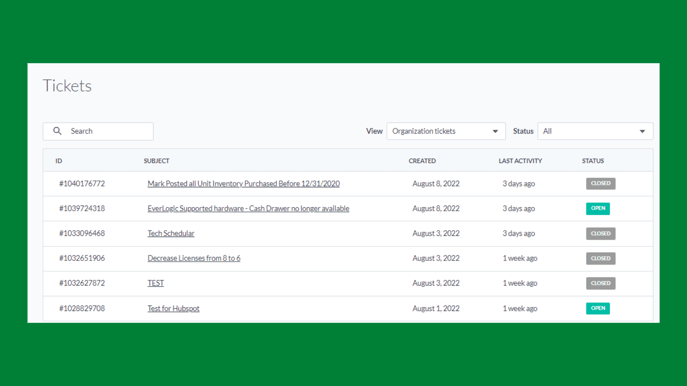Image resolution: width=687 pixels, height=386 pixels.
Task: Sort by the STATUS column header
Action: tap(593, 161)
